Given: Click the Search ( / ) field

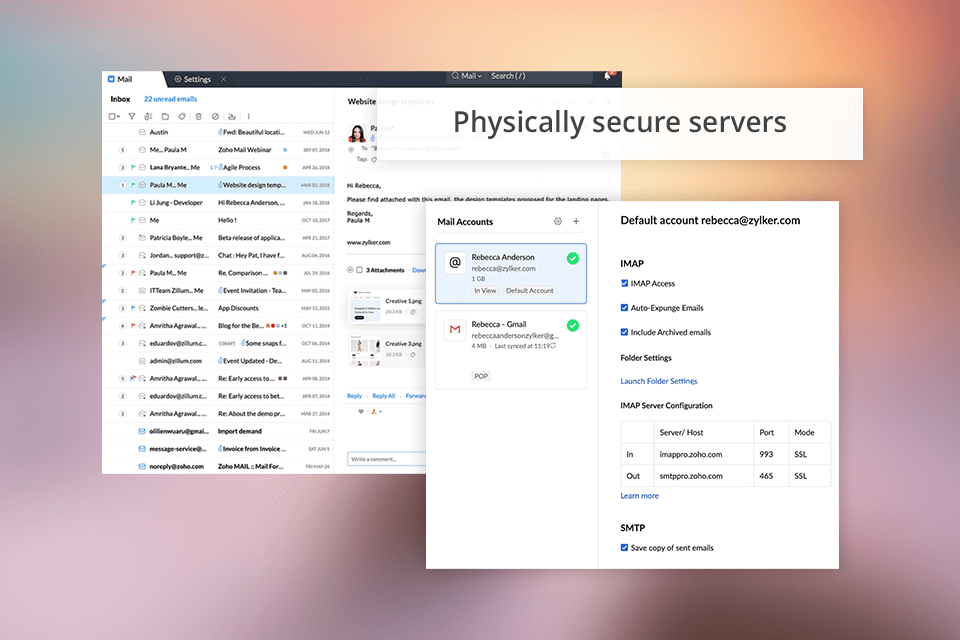Looking at the screenshot, I should tap(539, 76).
